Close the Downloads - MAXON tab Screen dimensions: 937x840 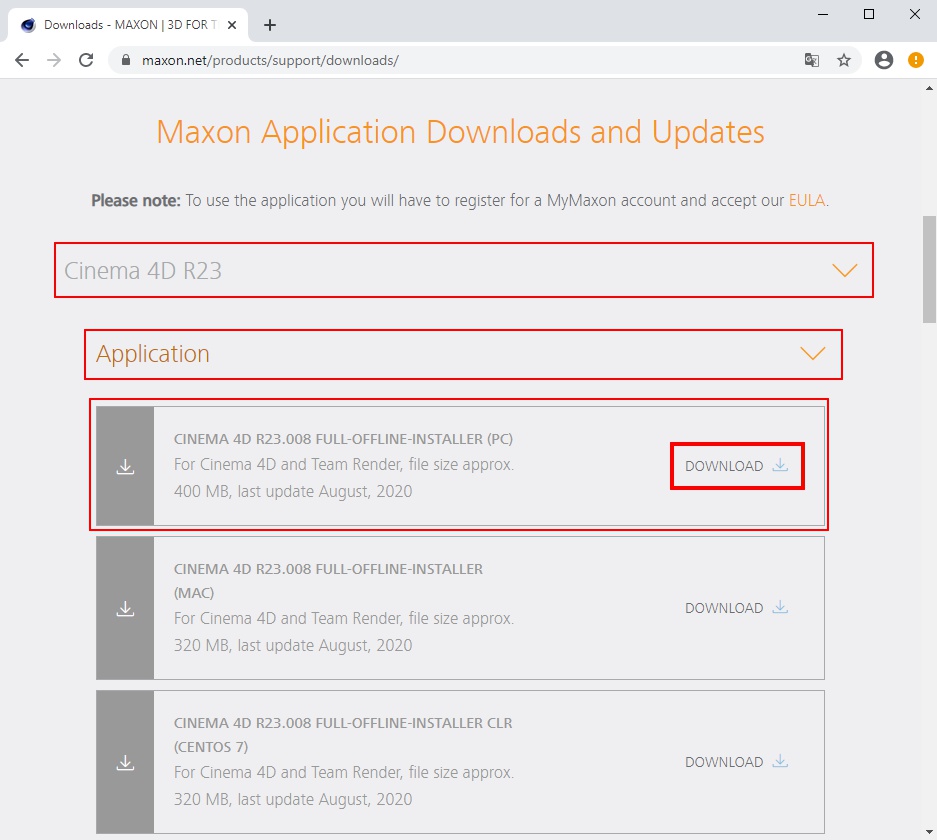point(232,25)
